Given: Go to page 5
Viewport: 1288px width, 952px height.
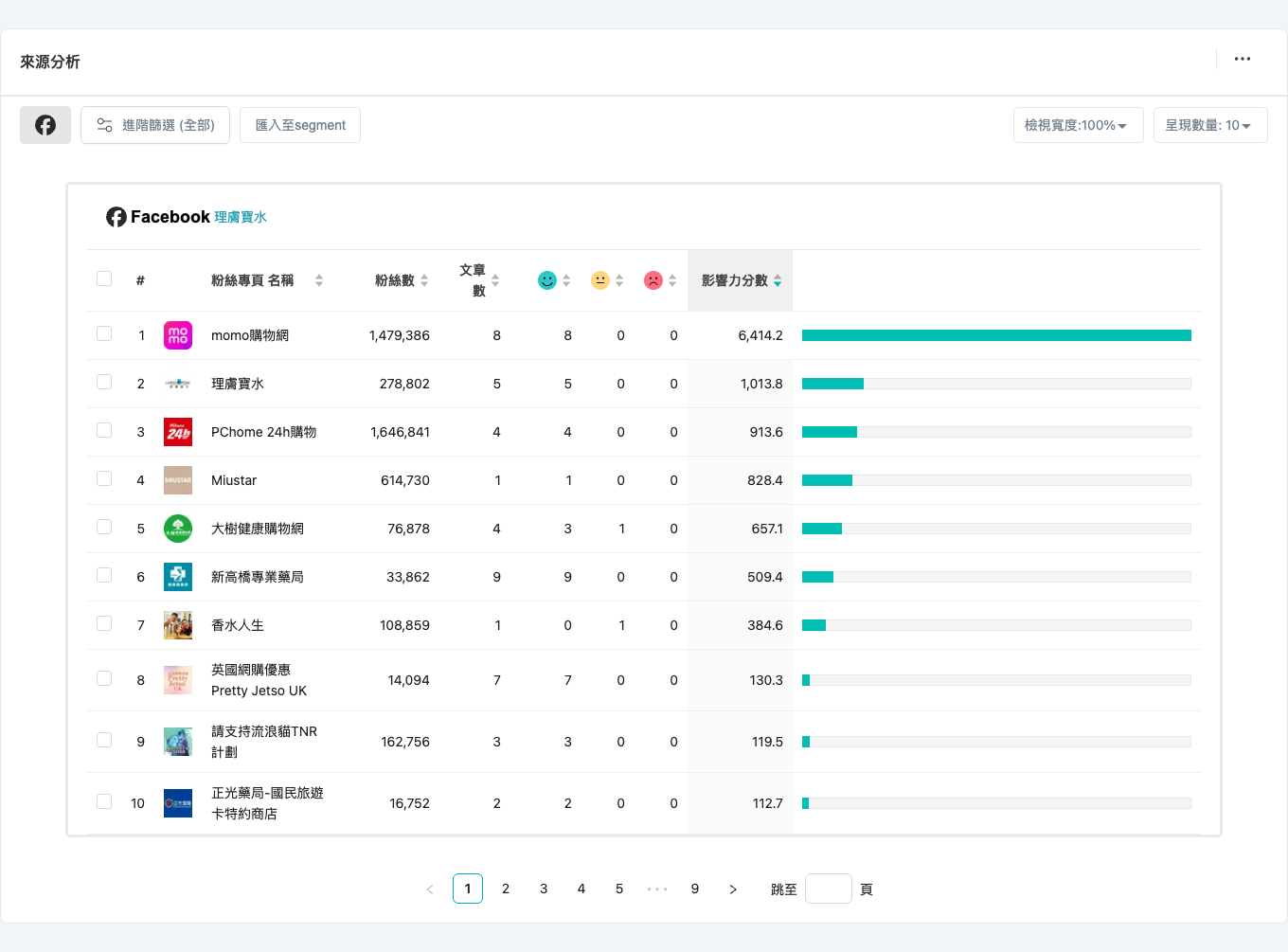Looking at the screenshot, I should 619,889.
